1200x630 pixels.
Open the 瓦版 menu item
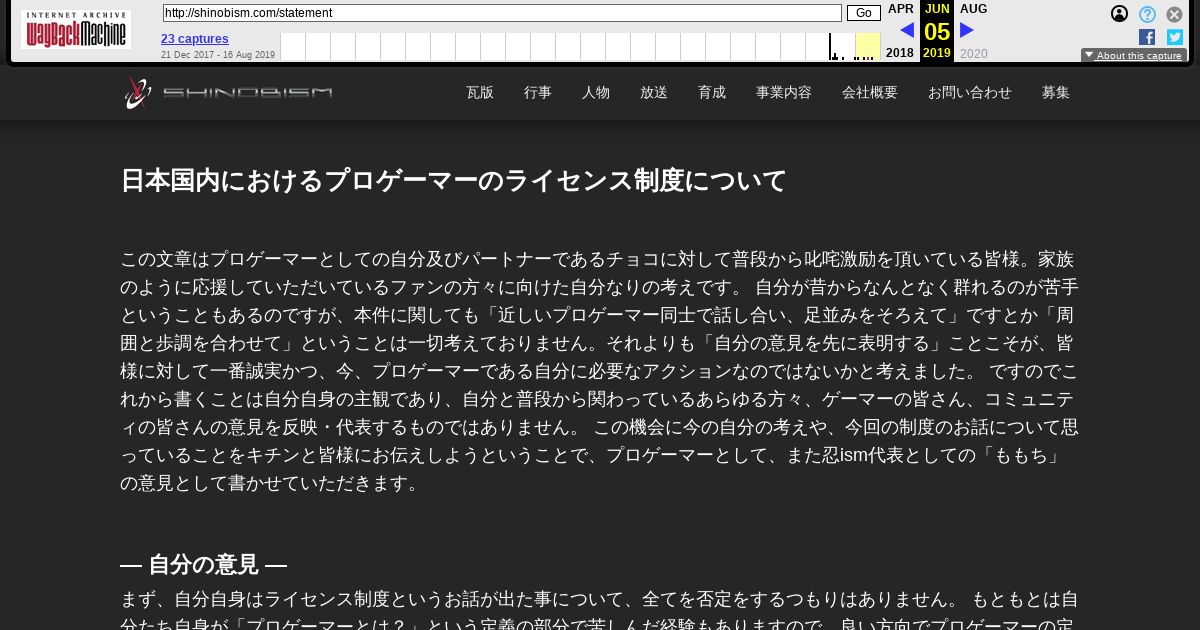pyautogui.click(x=480, y=92)
